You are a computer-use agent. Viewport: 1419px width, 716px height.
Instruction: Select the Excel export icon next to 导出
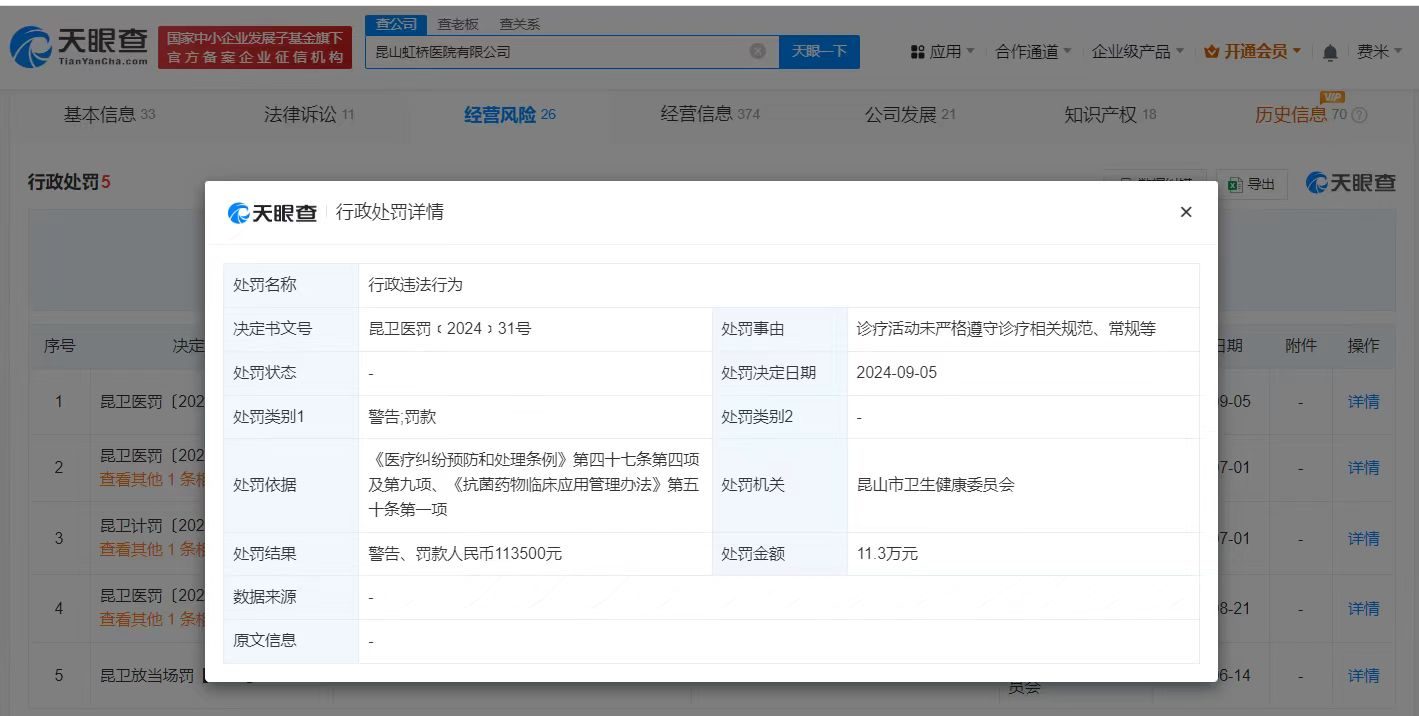(x=1235, y=184)
